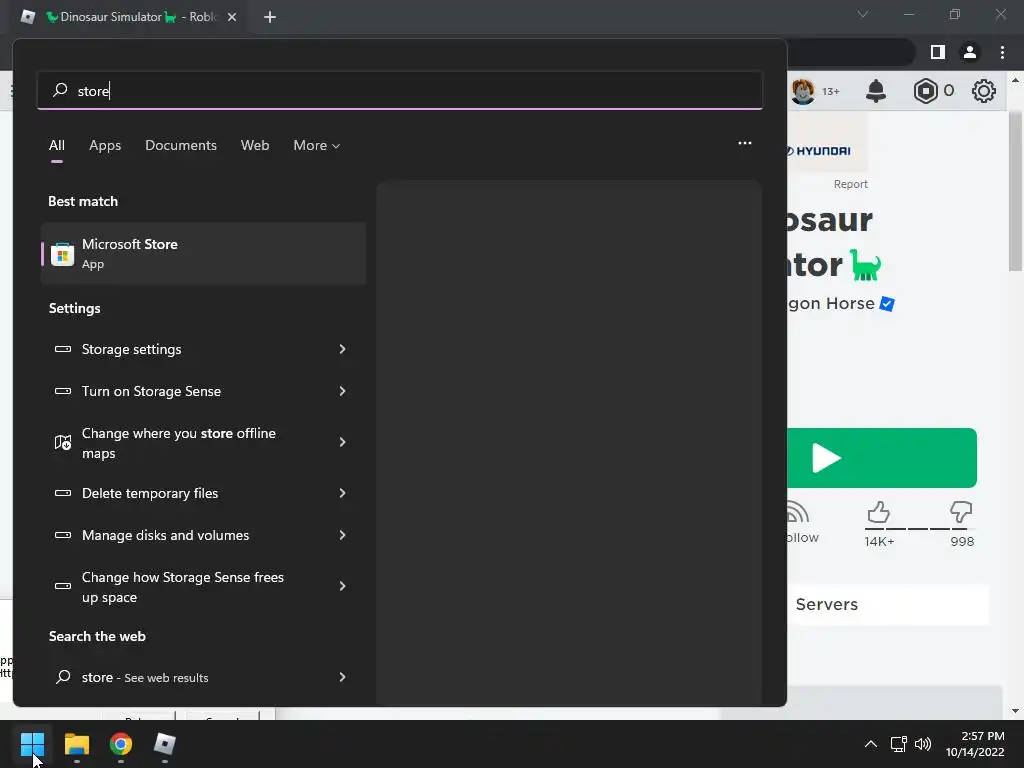1024x768 pixels.
Task: Open Robux balance icon
Action: click(925, 91)
